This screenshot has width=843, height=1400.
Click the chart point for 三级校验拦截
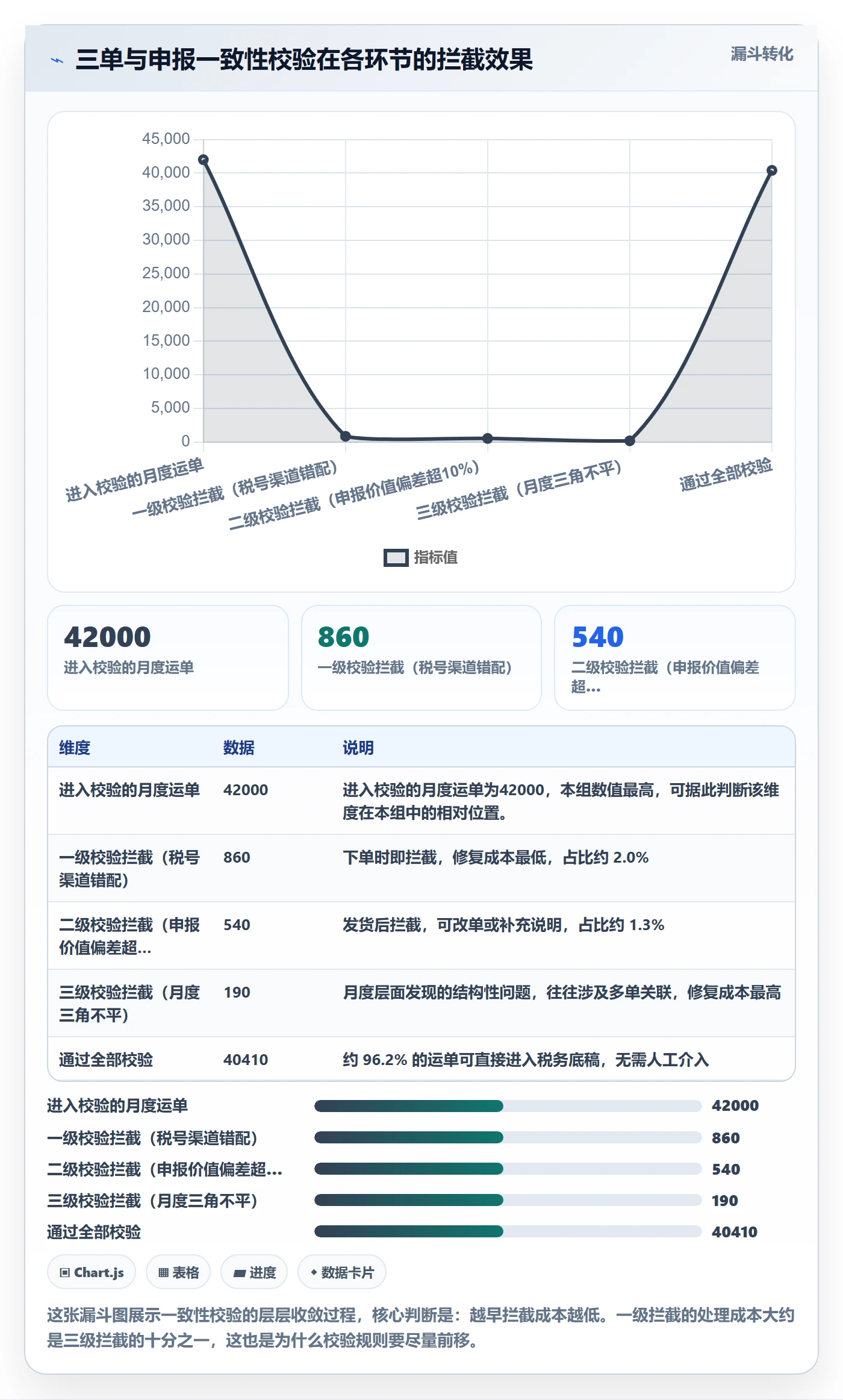630,440
